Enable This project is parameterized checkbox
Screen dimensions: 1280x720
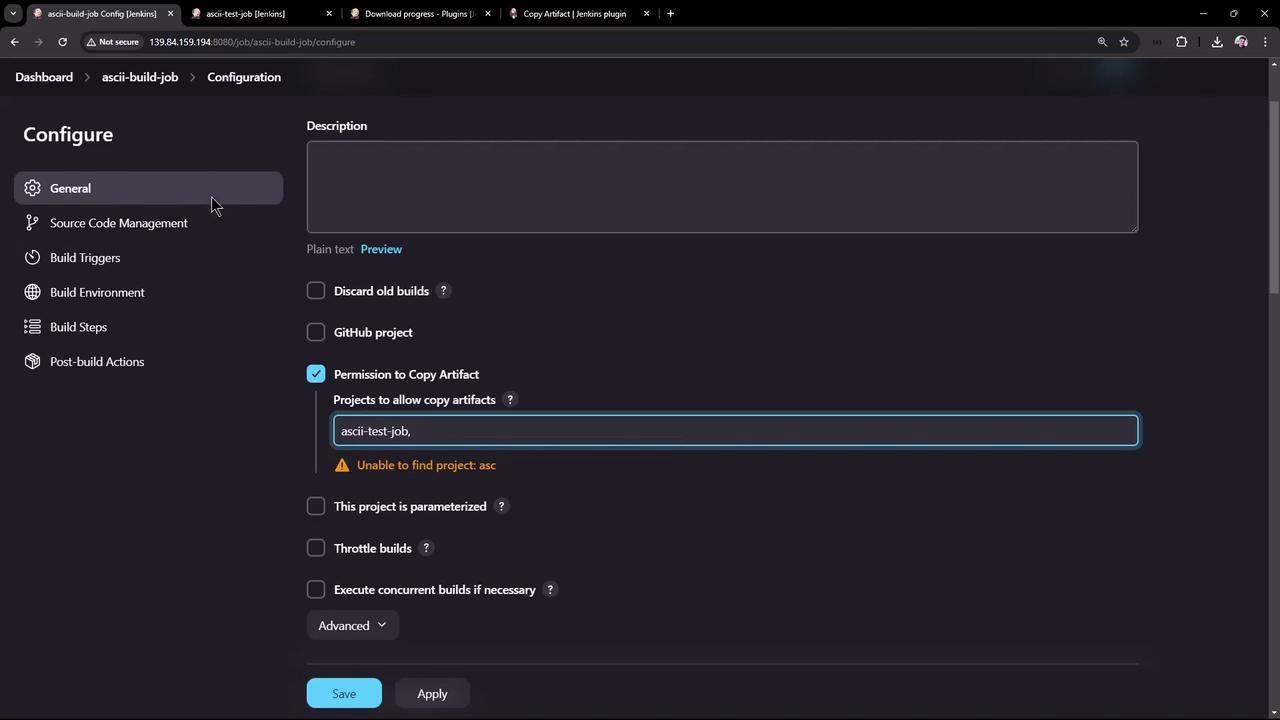tap(316, 507)
